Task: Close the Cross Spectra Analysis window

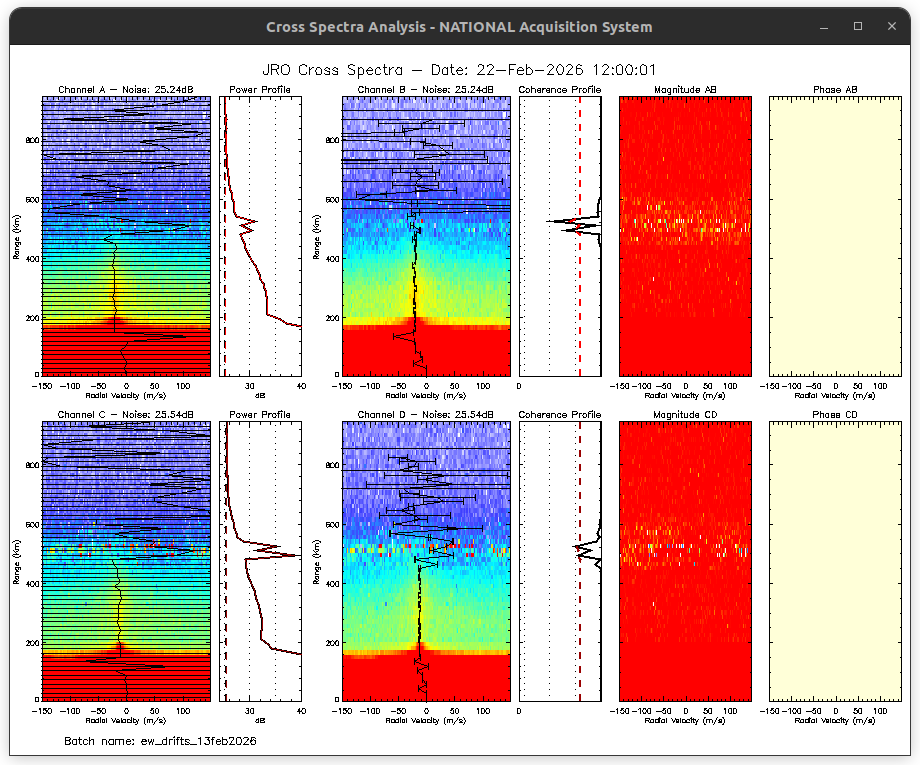Action: 891,26
